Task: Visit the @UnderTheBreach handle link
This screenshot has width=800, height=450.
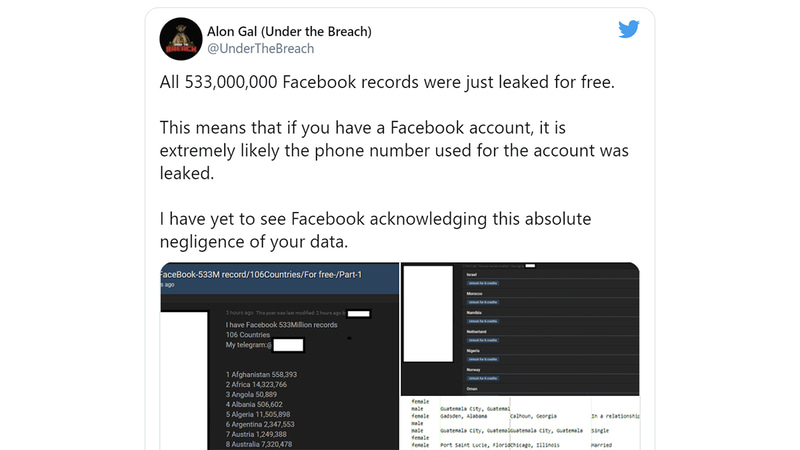Action: pos(260,48)
